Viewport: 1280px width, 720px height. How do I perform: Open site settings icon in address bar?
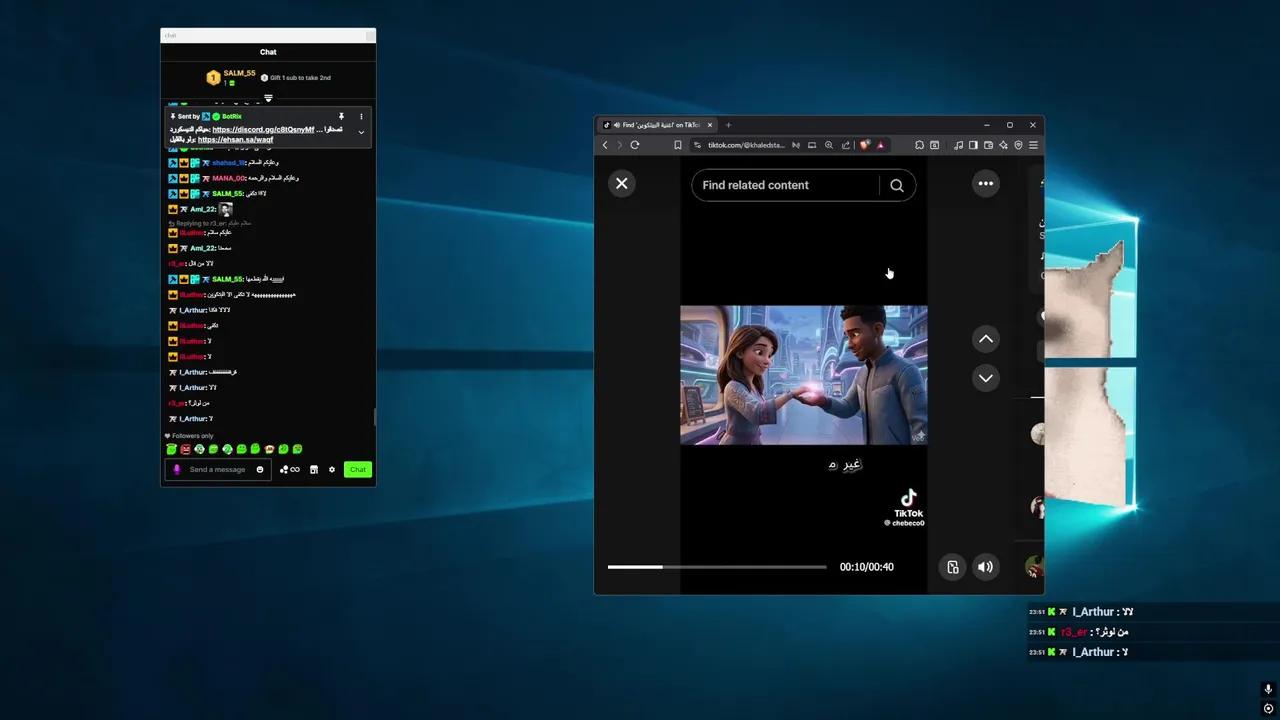[x=697, y=145]
